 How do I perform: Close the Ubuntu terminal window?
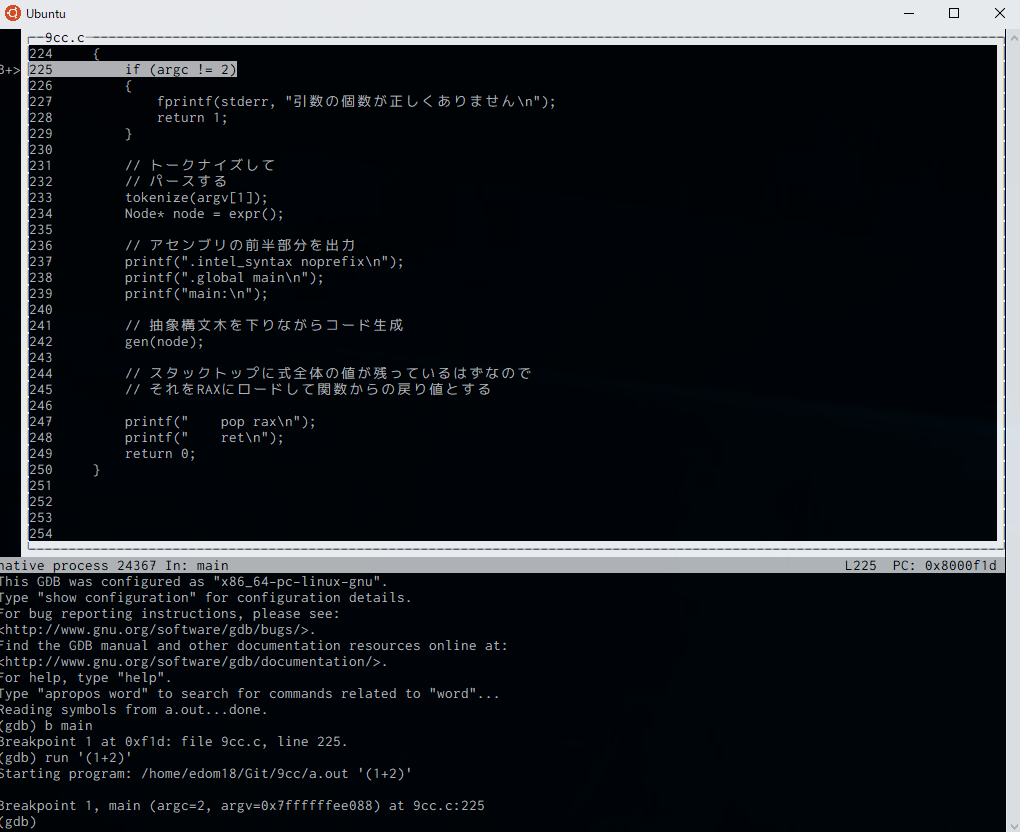click(x=1000, y=13)
